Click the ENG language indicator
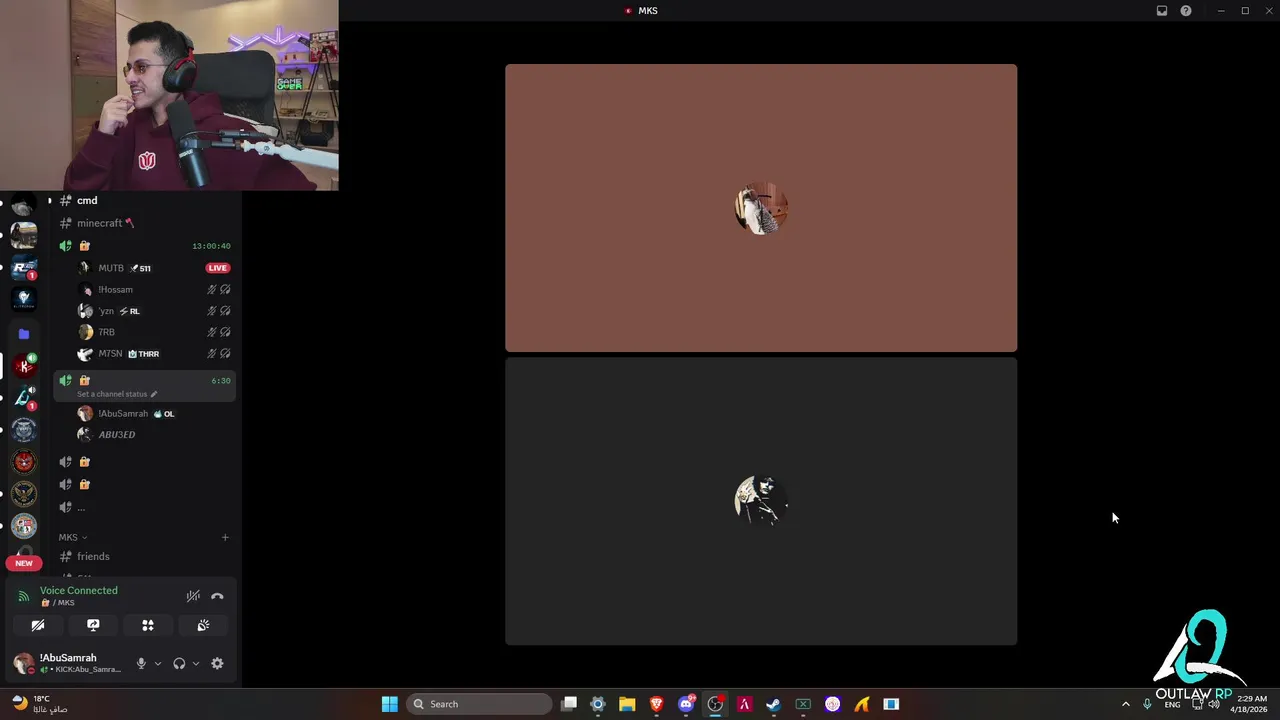Screen dimensions: 1280x720 point(1172,704)
